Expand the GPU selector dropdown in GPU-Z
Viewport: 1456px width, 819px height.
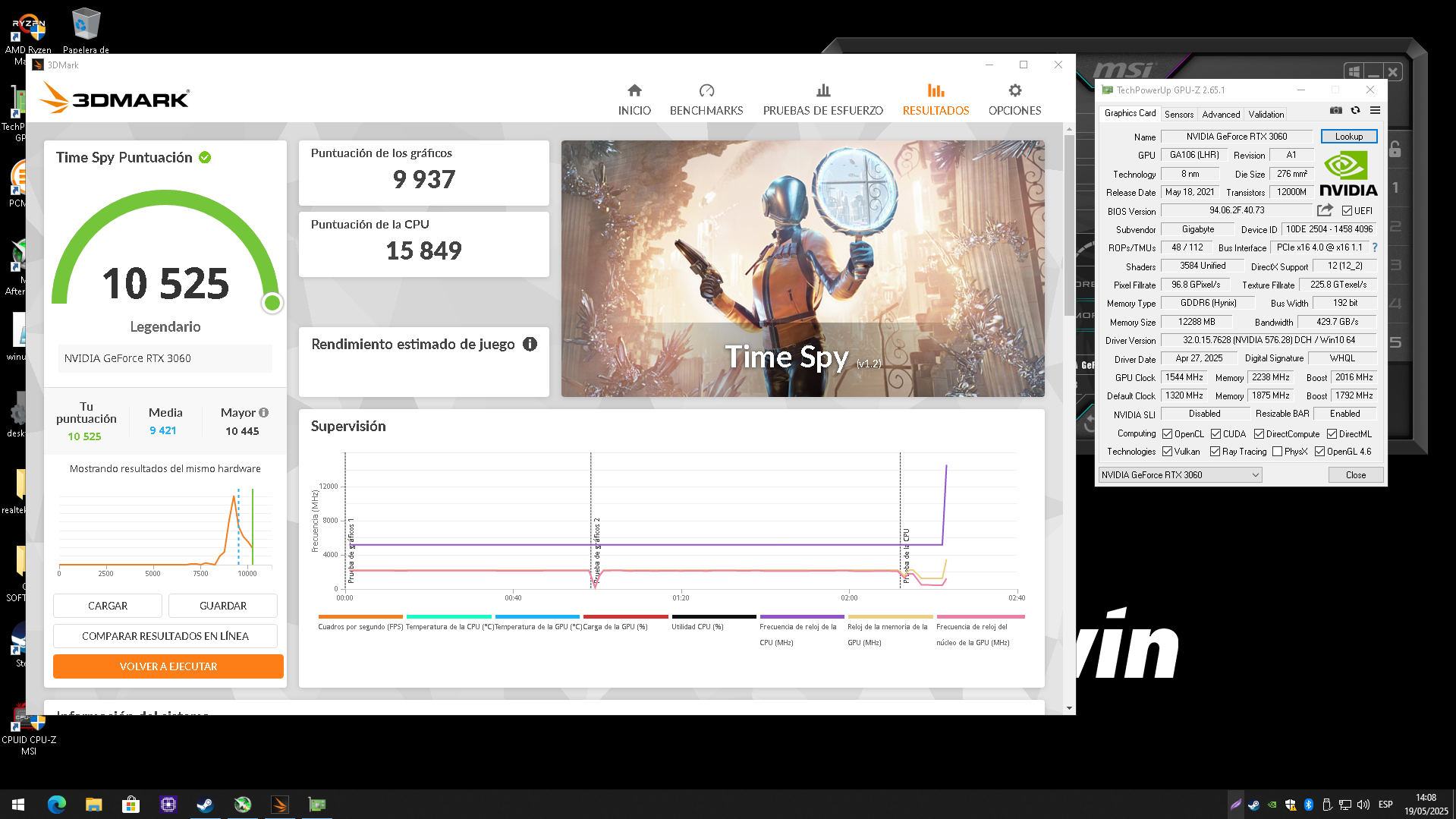pos(1180,475)
